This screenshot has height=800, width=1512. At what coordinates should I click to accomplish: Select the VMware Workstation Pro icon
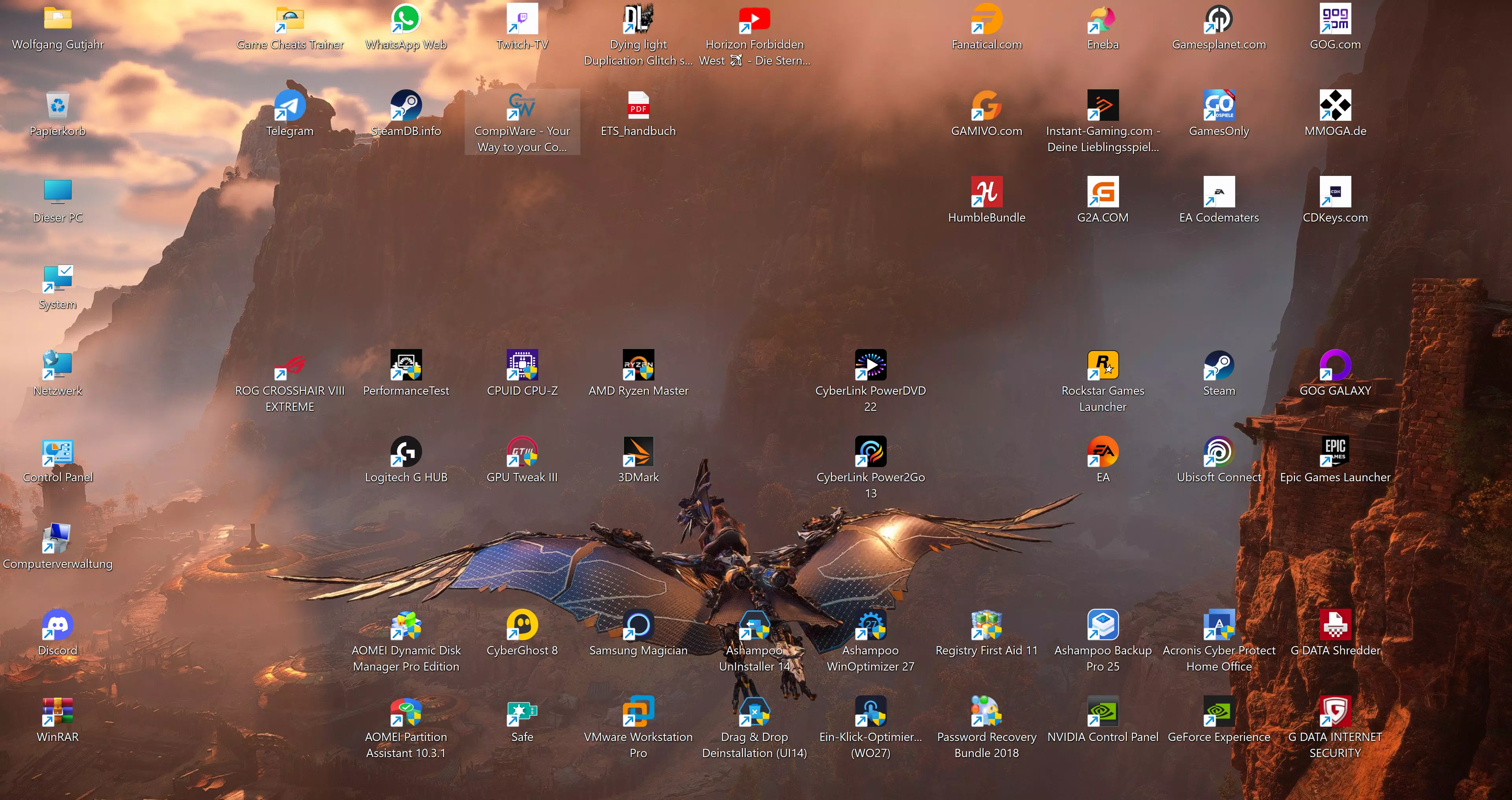(639, 711)
